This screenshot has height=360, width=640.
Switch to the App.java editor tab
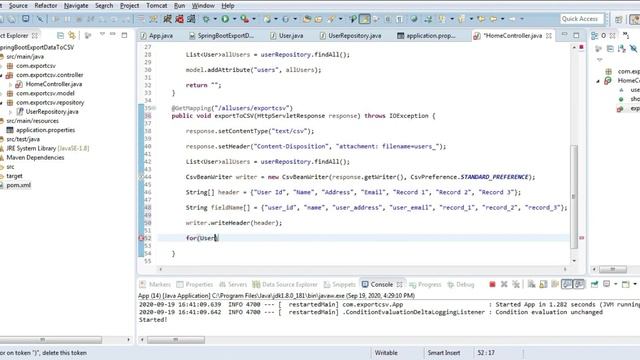[157, 36]
